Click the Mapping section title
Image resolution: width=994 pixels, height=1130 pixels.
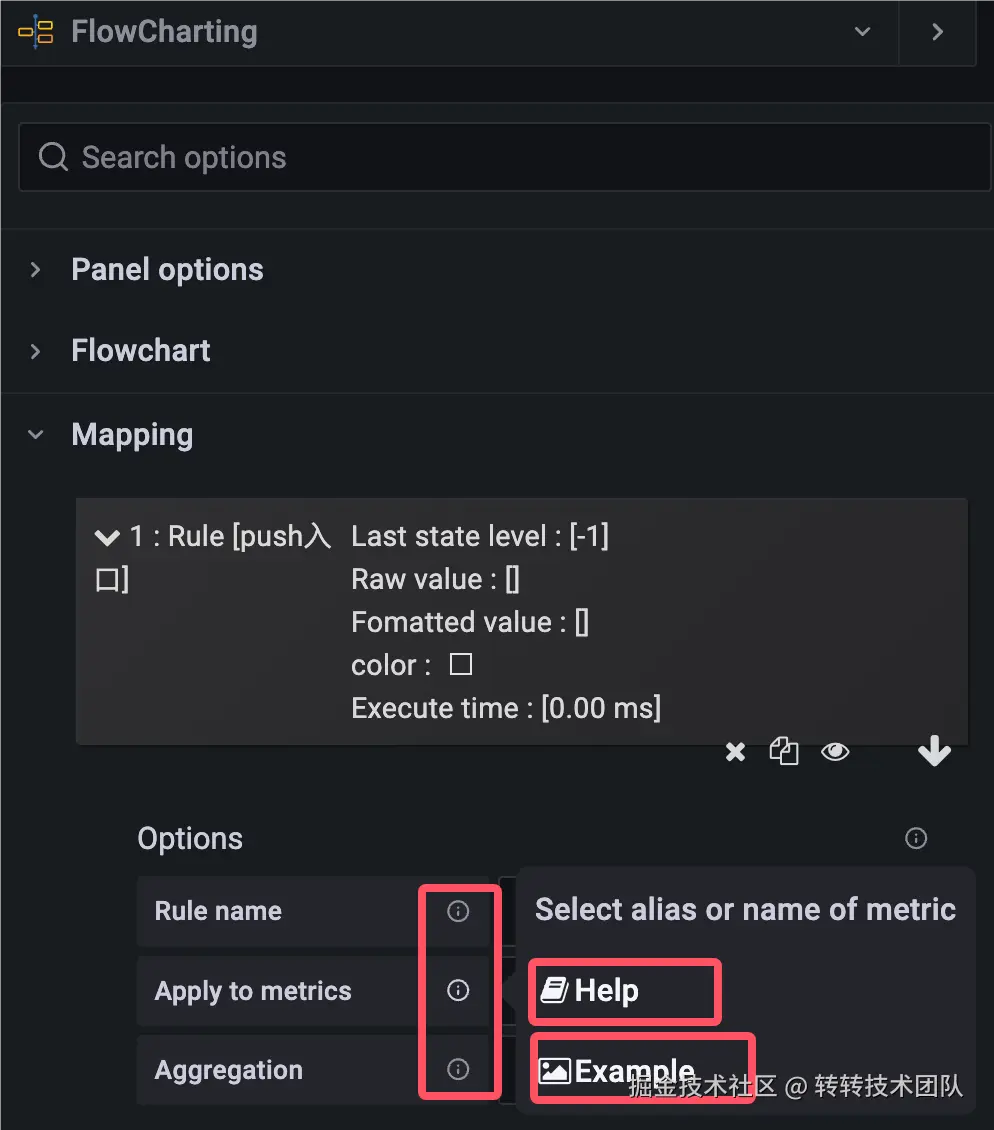(132, 435)
